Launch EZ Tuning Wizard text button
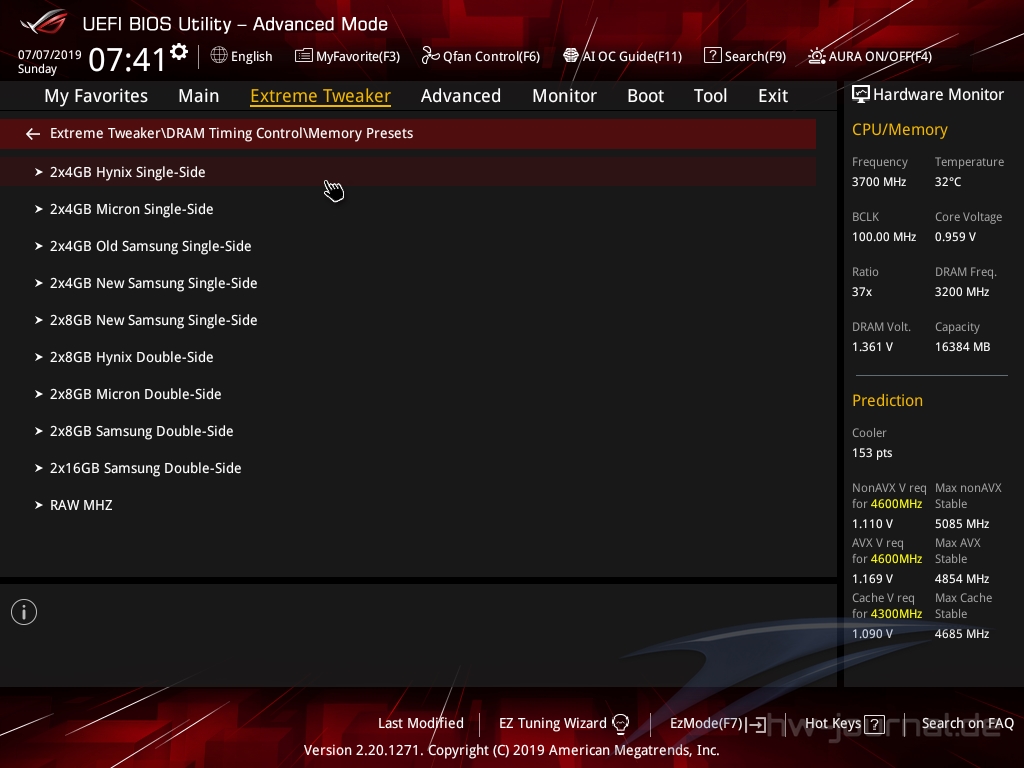The width and height of the screenshot is (1024, 768). point(552,724)
